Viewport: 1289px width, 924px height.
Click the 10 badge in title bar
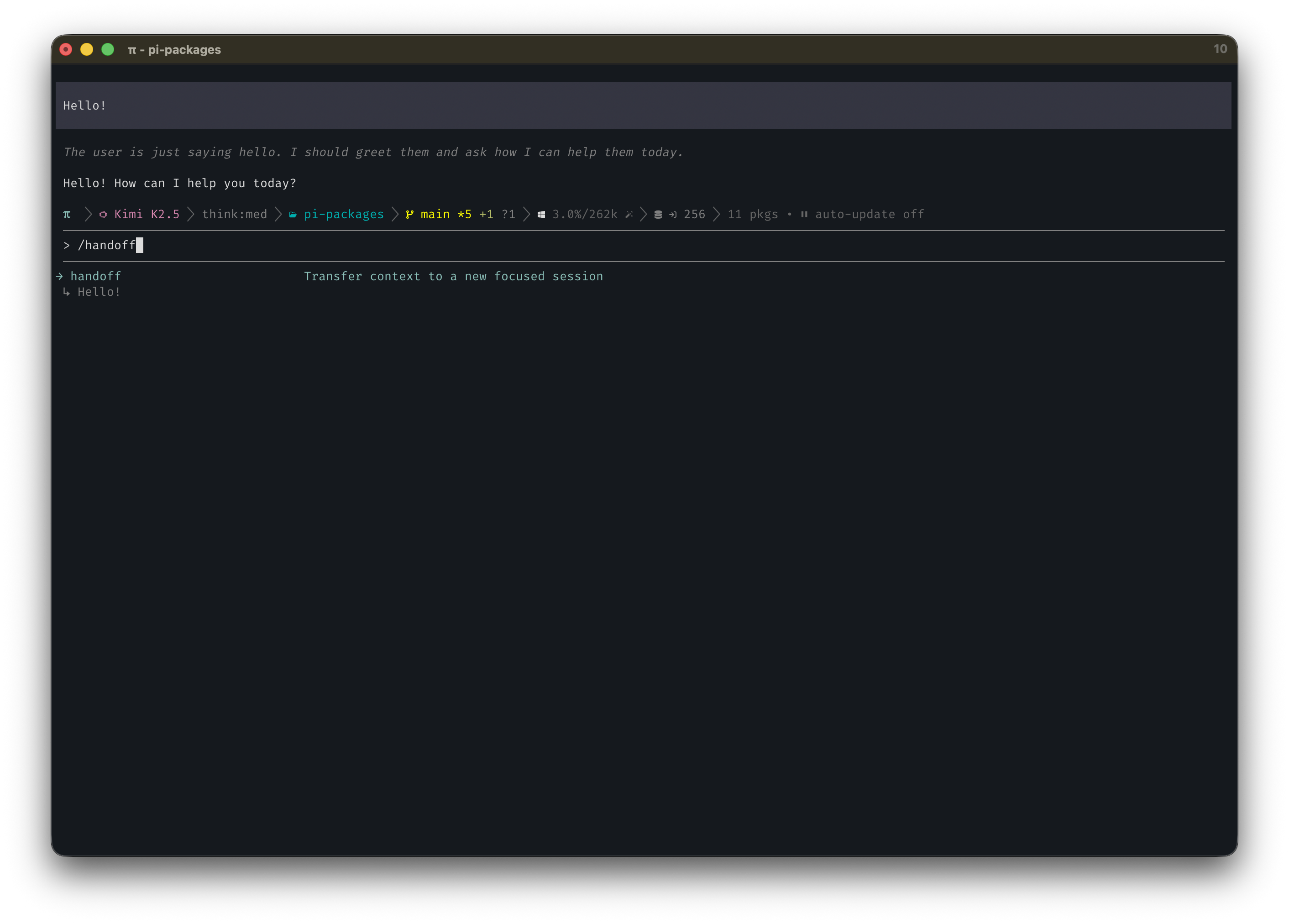[x=1220, y=49]
